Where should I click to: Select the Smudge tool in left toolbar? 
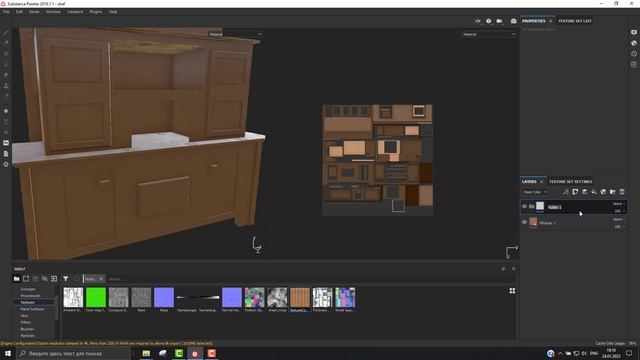6,75
